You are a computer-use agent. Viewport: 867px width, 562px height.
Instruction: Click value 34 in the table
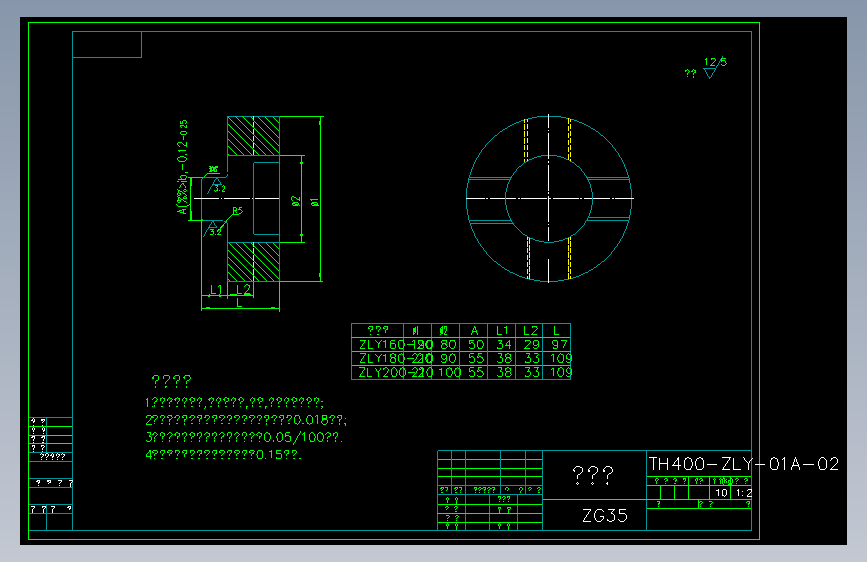tap(504, 345)
